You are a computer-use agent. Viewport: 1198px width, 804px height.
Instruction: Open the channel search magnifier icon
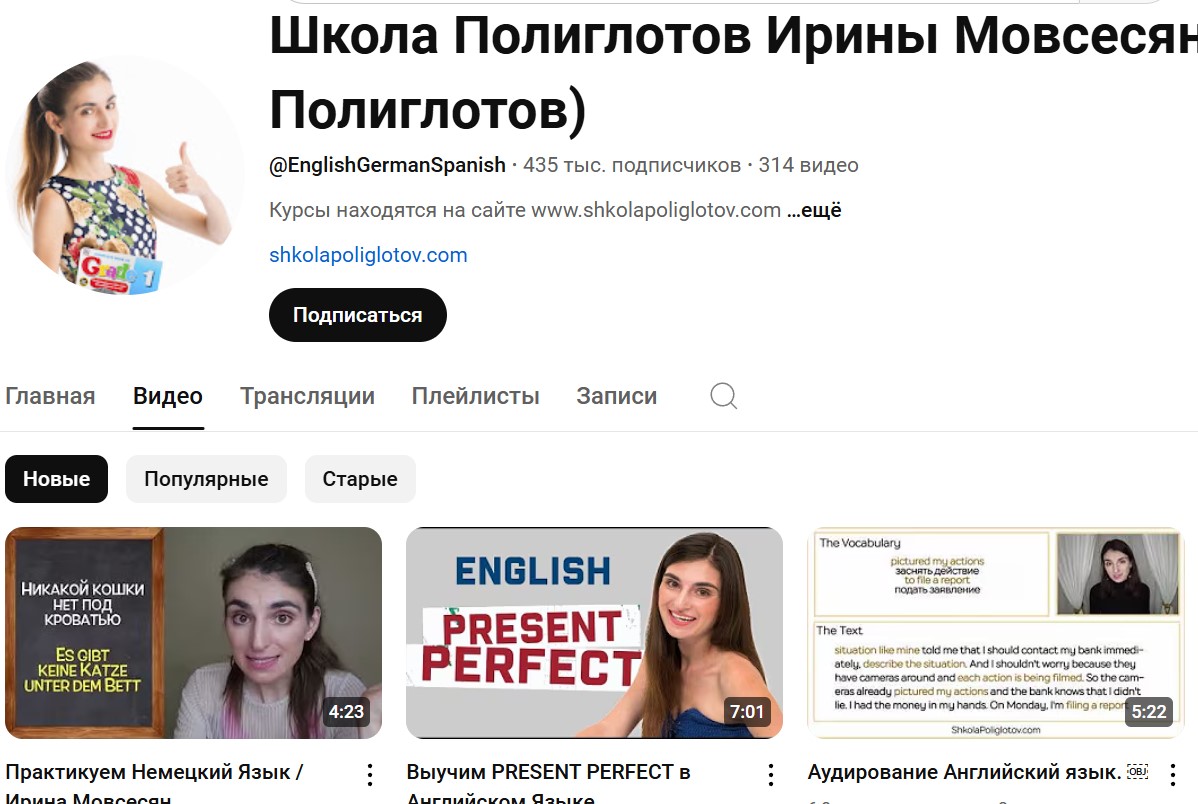723,396
